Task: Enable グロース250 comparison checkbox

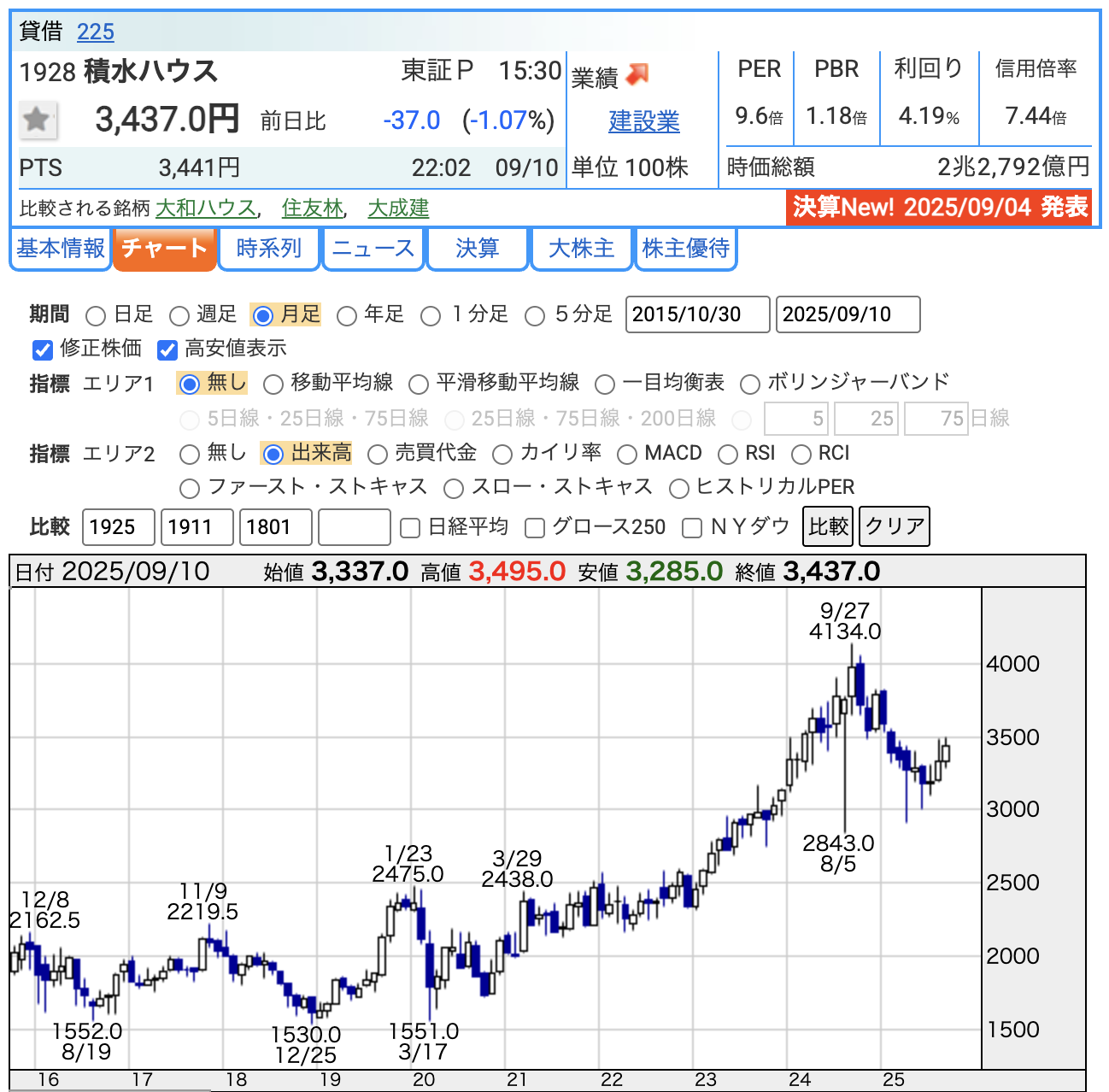Action: (535, 528)
